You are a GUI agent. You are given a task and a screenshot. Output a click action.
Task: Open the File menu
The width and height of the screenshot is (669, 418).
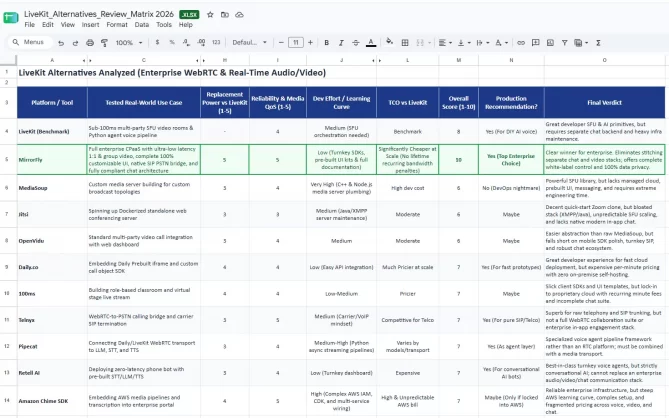pos(29,25)
